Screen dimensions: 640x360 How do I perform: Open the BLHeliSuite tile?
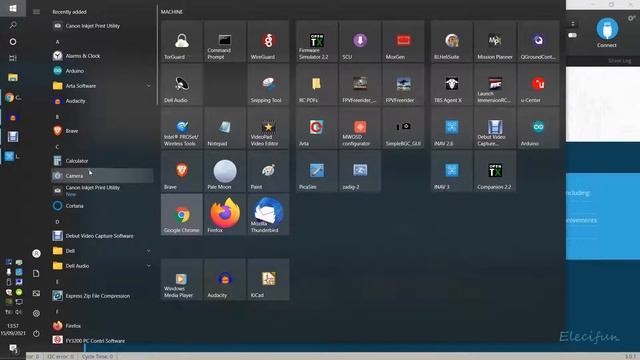[x=451, y=42]
